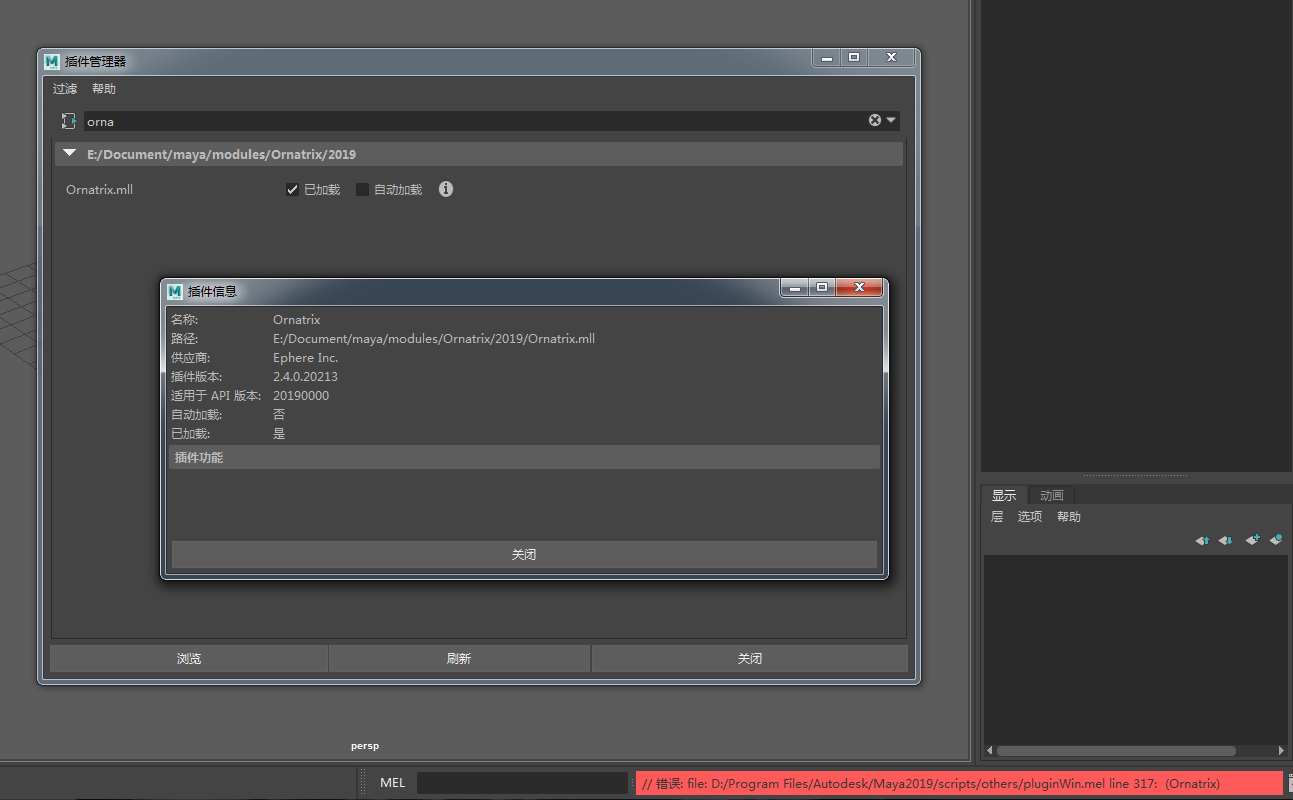Image resolution: width=1293 pixels, height=800 pixels.
Task: Create a new empty display layer
Action: (x=1252, y=540)
